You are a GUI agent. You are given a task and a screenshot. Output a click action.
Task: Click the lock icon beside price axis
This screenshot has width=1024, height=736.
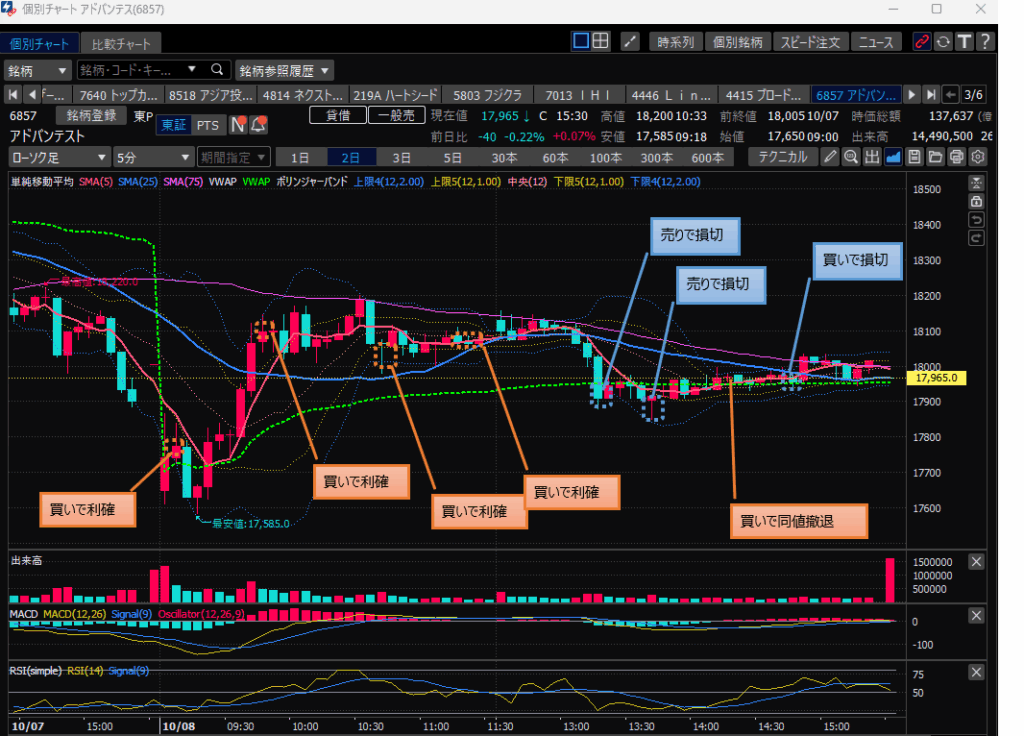click(x=977, y=201)
